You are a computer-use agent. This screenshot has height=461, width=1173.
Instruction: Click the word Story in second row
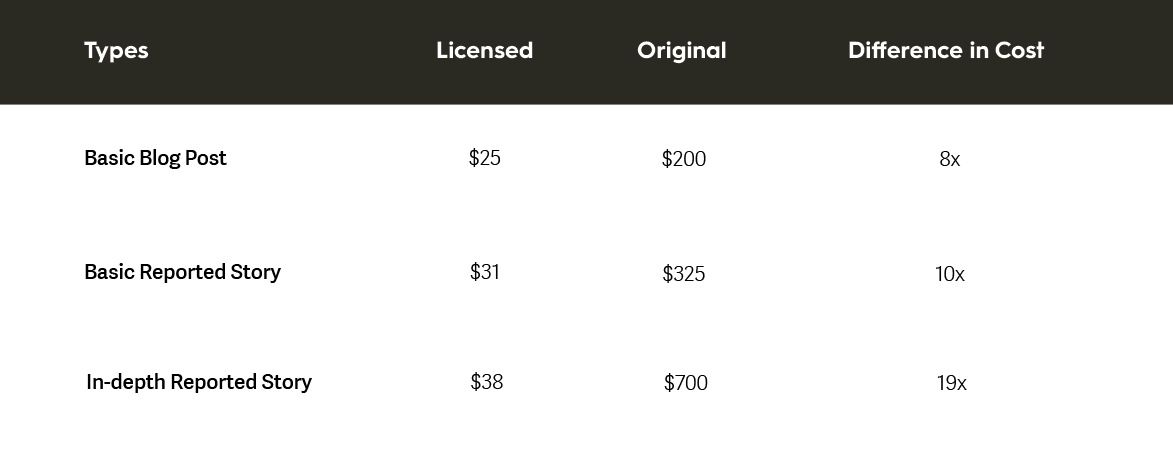pos(255,272)
